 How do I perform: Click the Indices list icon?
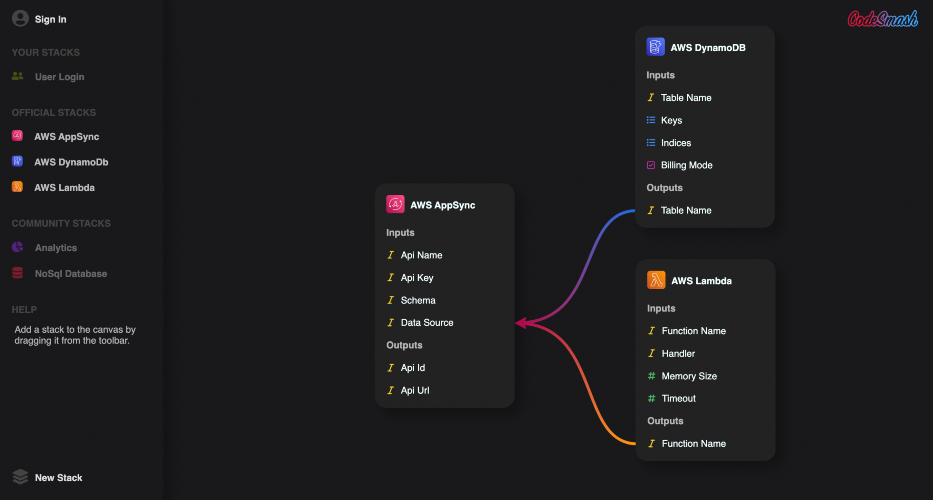[651, 142]
